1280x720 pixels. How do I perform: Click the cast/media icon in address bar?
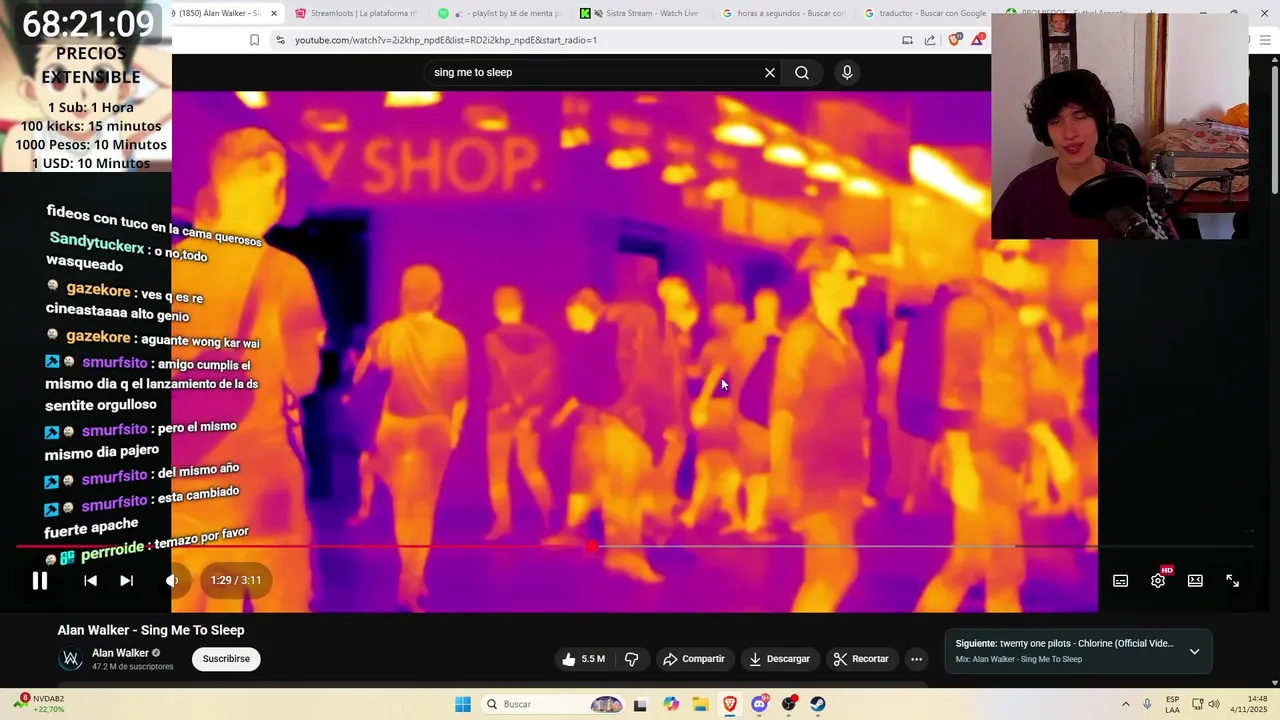[x=907, y=40]
